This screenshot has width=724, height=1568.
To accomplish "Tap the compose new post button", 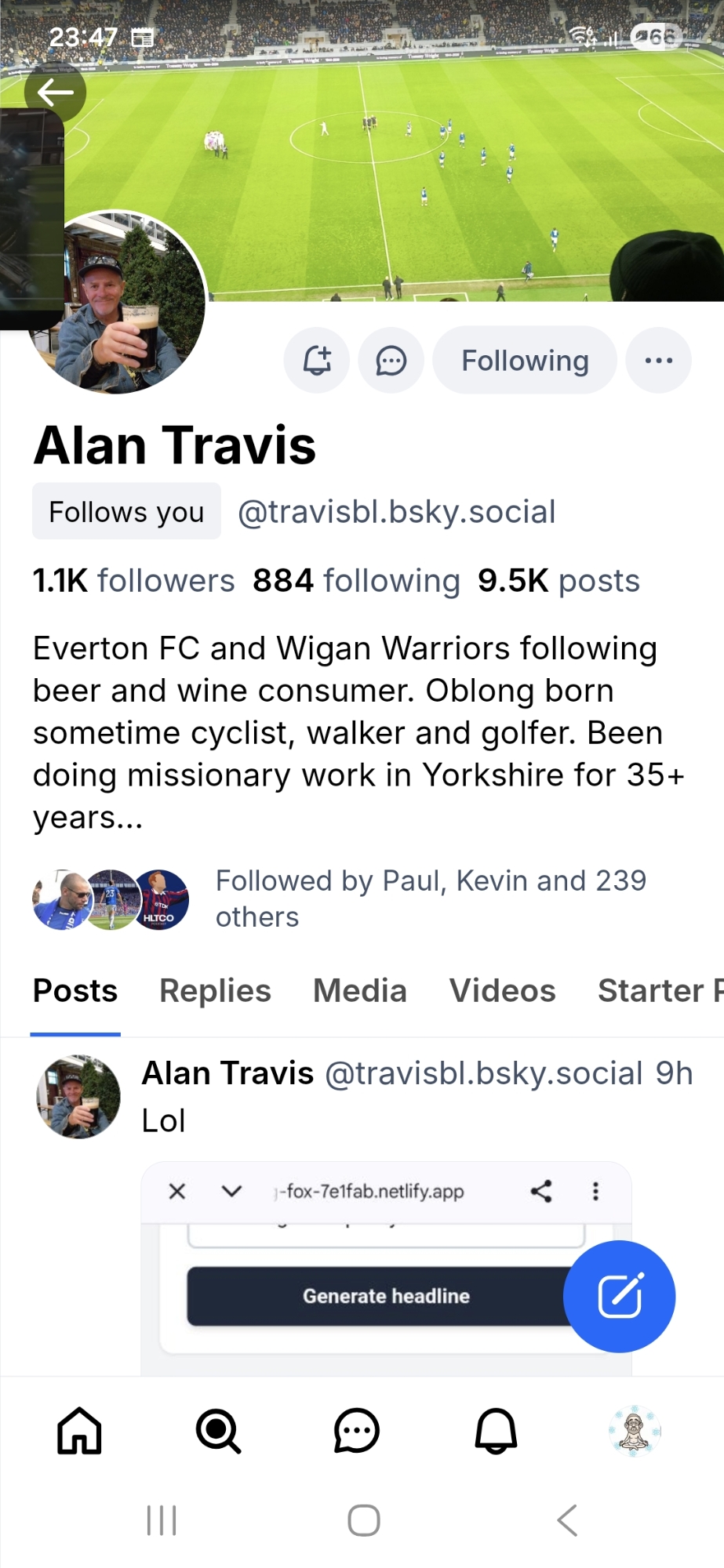I will click(x=619, y=1296).
